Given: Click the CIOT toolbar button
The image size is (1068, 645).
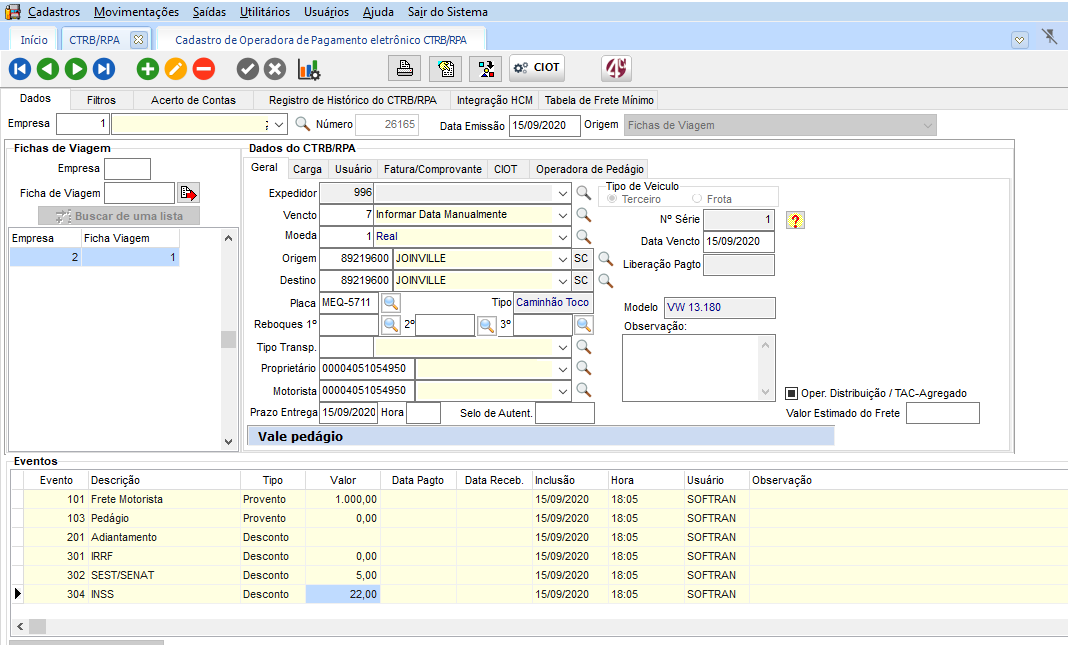Looking at the screenshot, I should (x=537, y=68).
